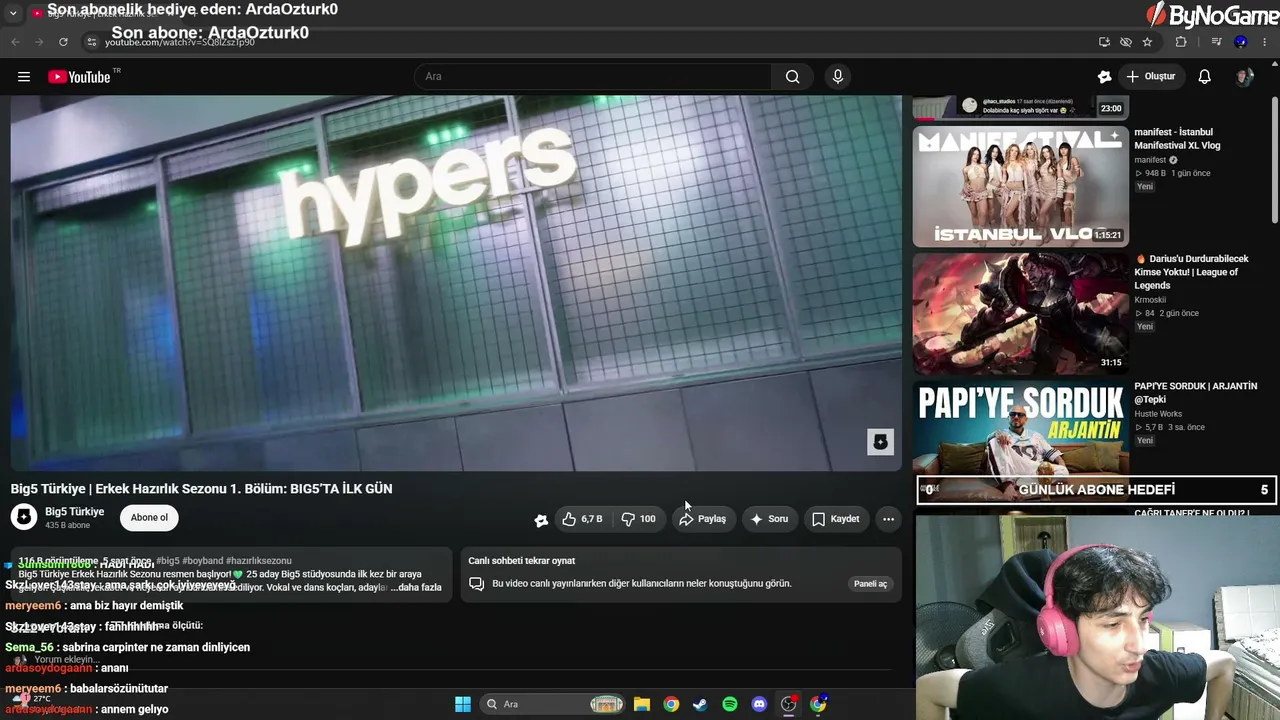Open the title "Darius'u Durdurabilecek Kimse Yoktu!"
Viewport: 1280px width, 720px height.
click(x=1193, y=272)
